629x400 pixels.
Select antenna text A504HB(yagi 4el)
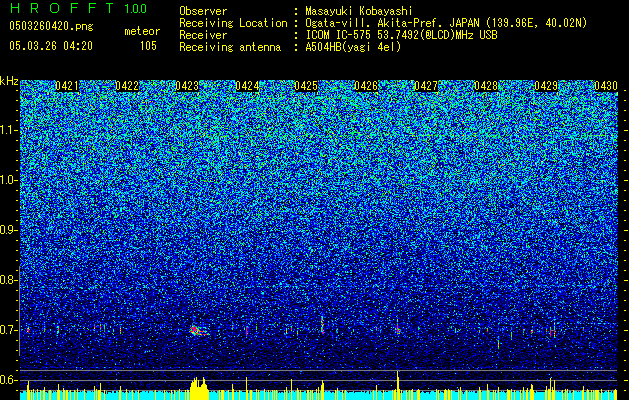coord(353,47)
